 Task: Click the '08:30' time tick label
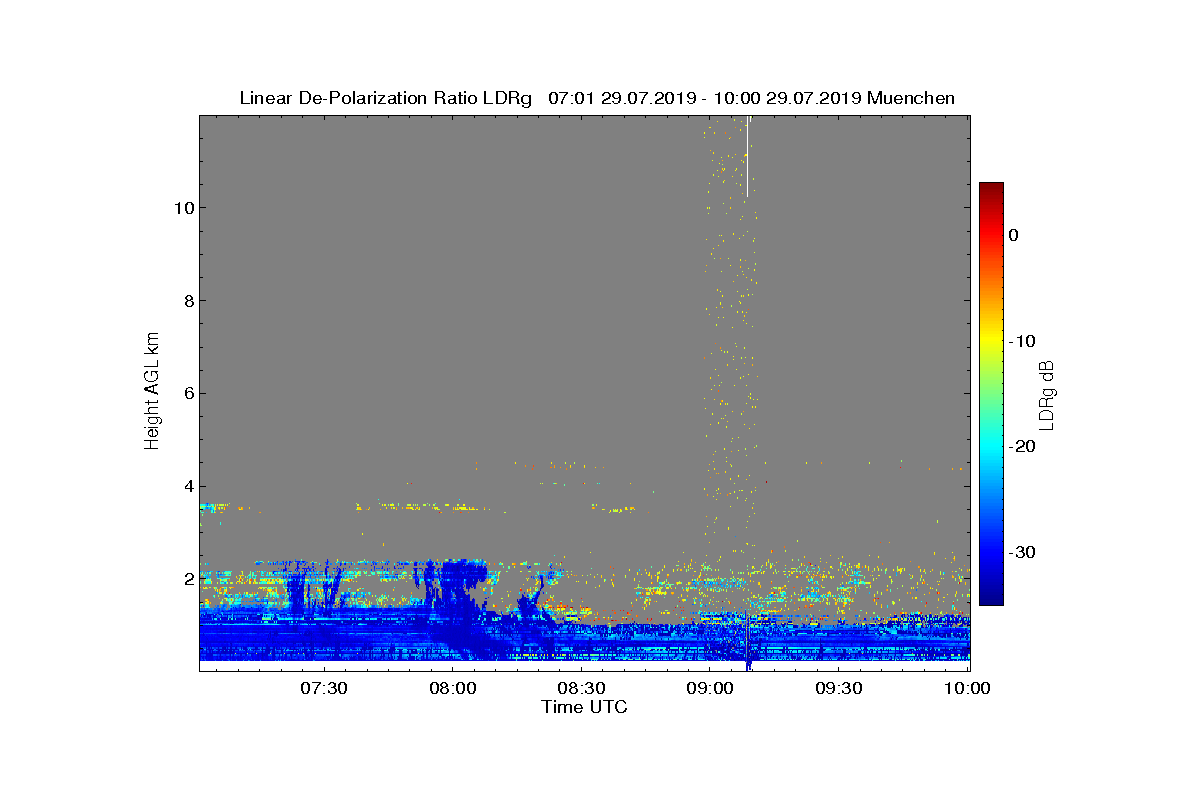coord(581,689)
